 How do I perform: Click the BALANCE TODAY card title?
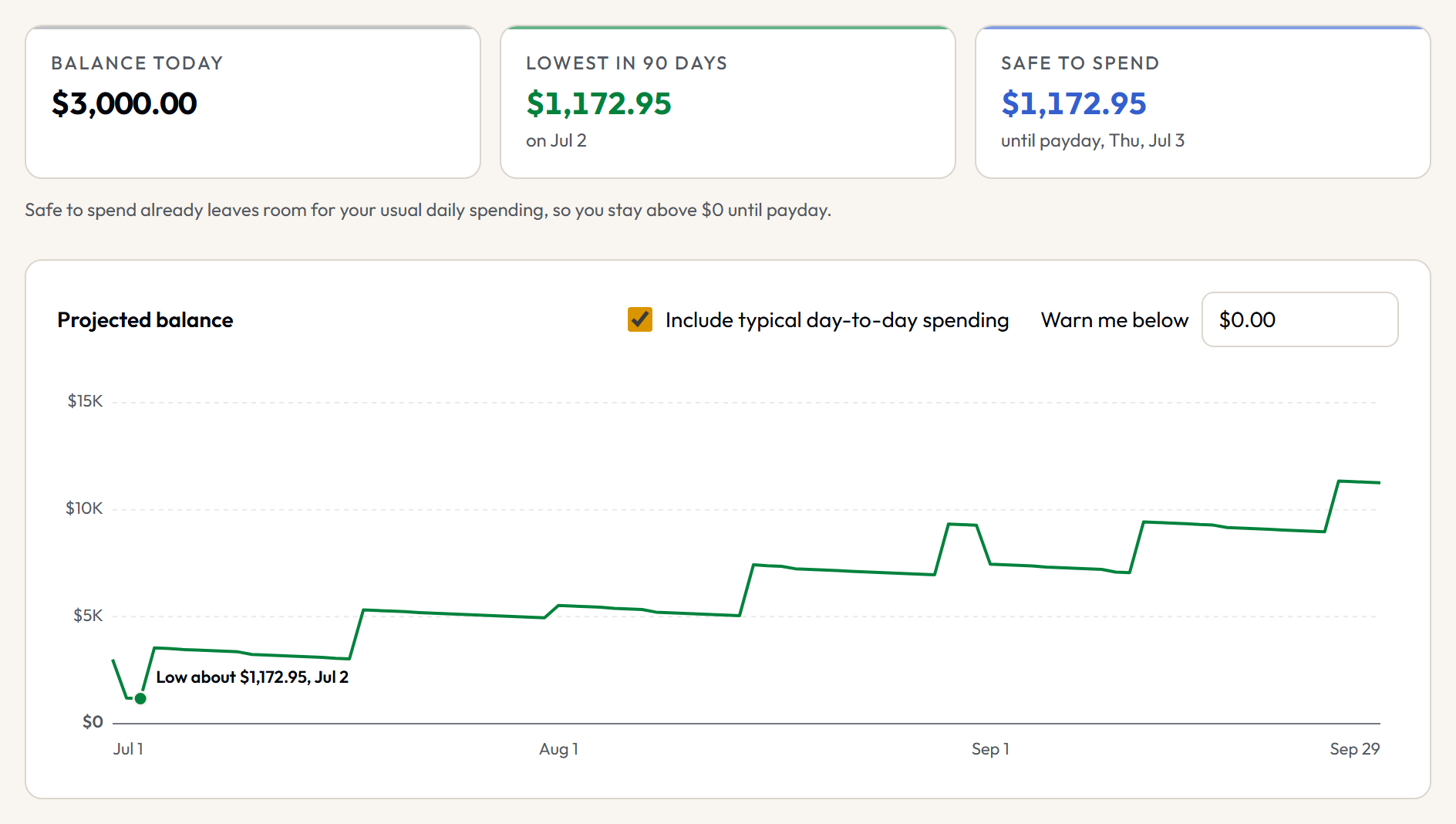pyautogui.click(x=137, y=63)
